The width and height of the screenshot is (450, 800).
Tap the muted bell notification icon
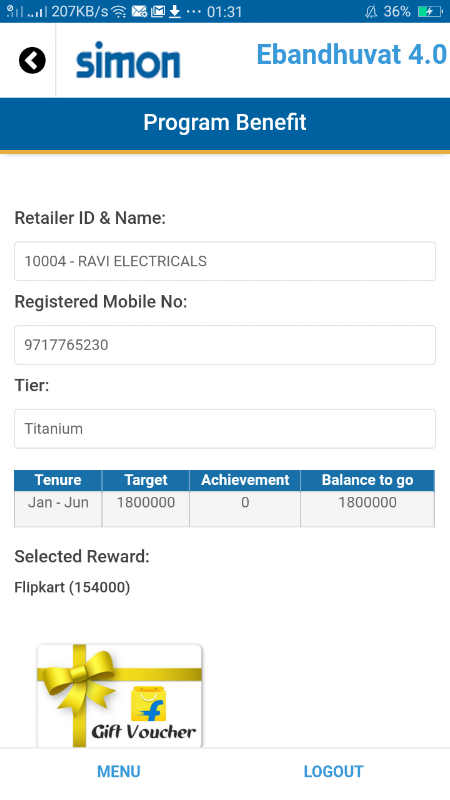[371, 11]
